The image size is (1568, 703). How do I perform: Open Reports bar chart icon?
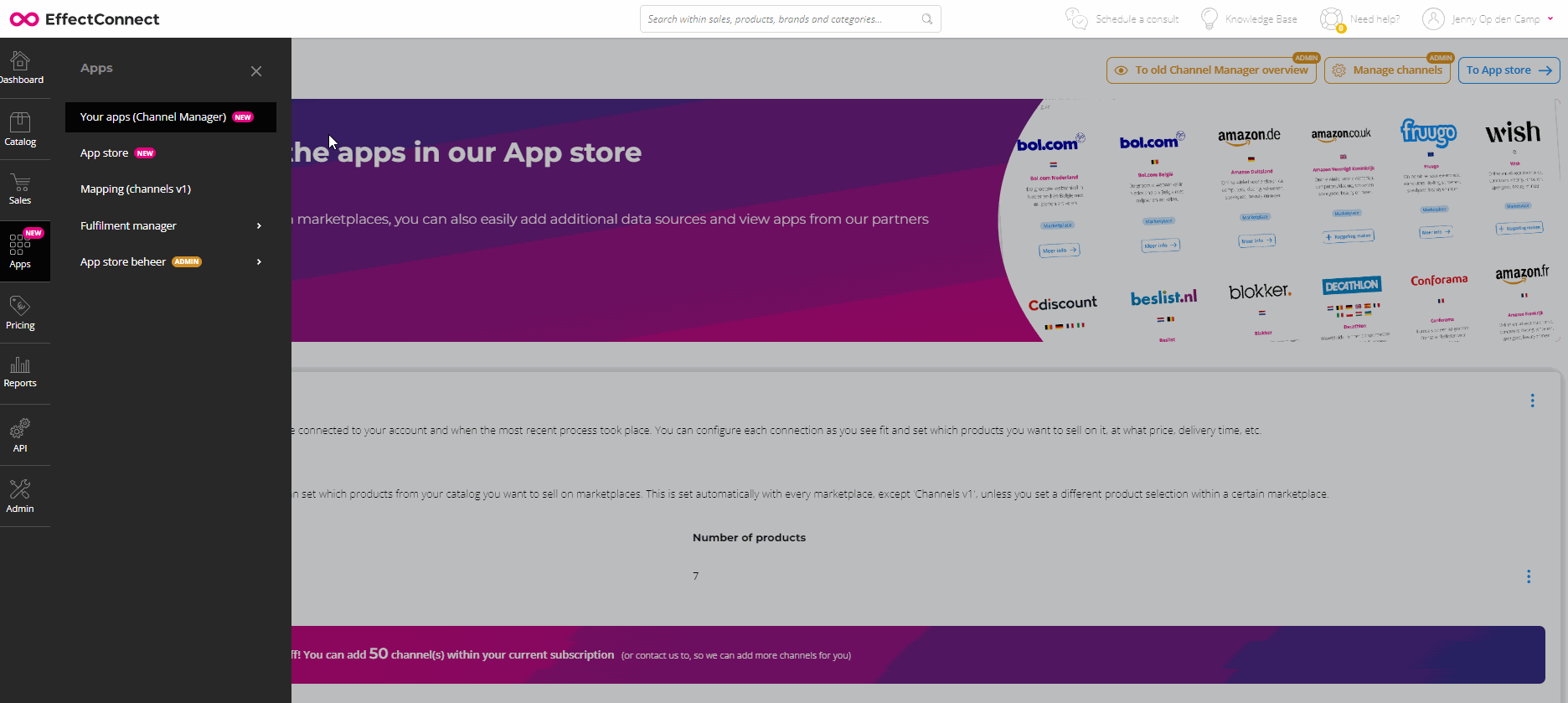coord(20,371)
